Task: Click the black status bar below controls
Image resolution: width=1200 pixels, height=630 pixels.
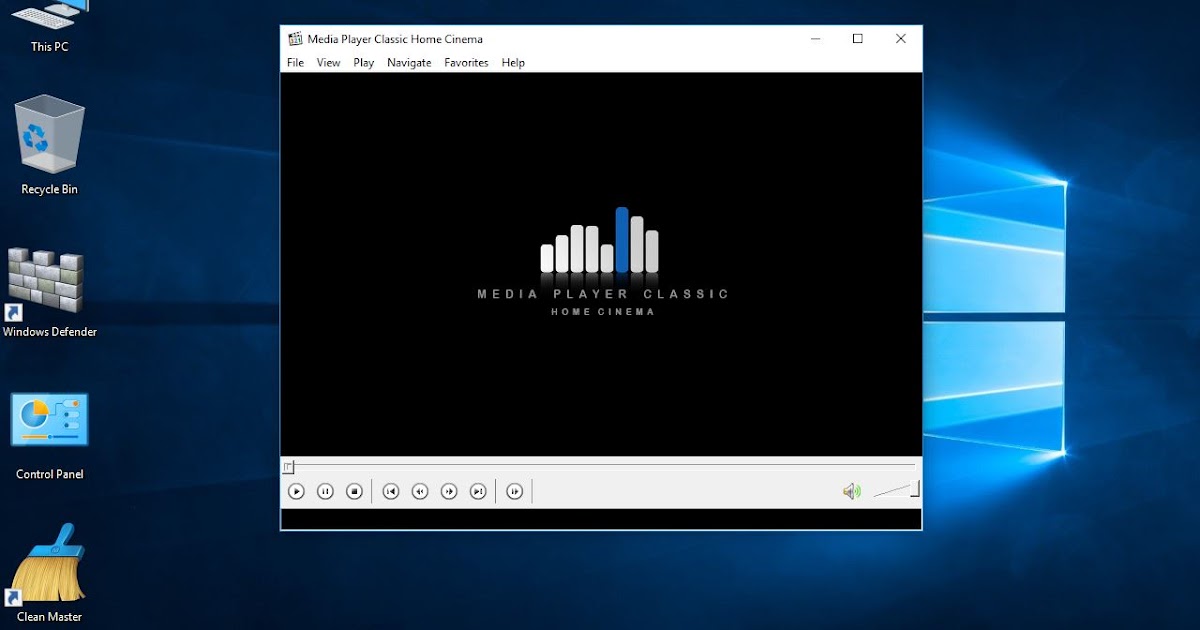Action: click(x=601, y=519)
